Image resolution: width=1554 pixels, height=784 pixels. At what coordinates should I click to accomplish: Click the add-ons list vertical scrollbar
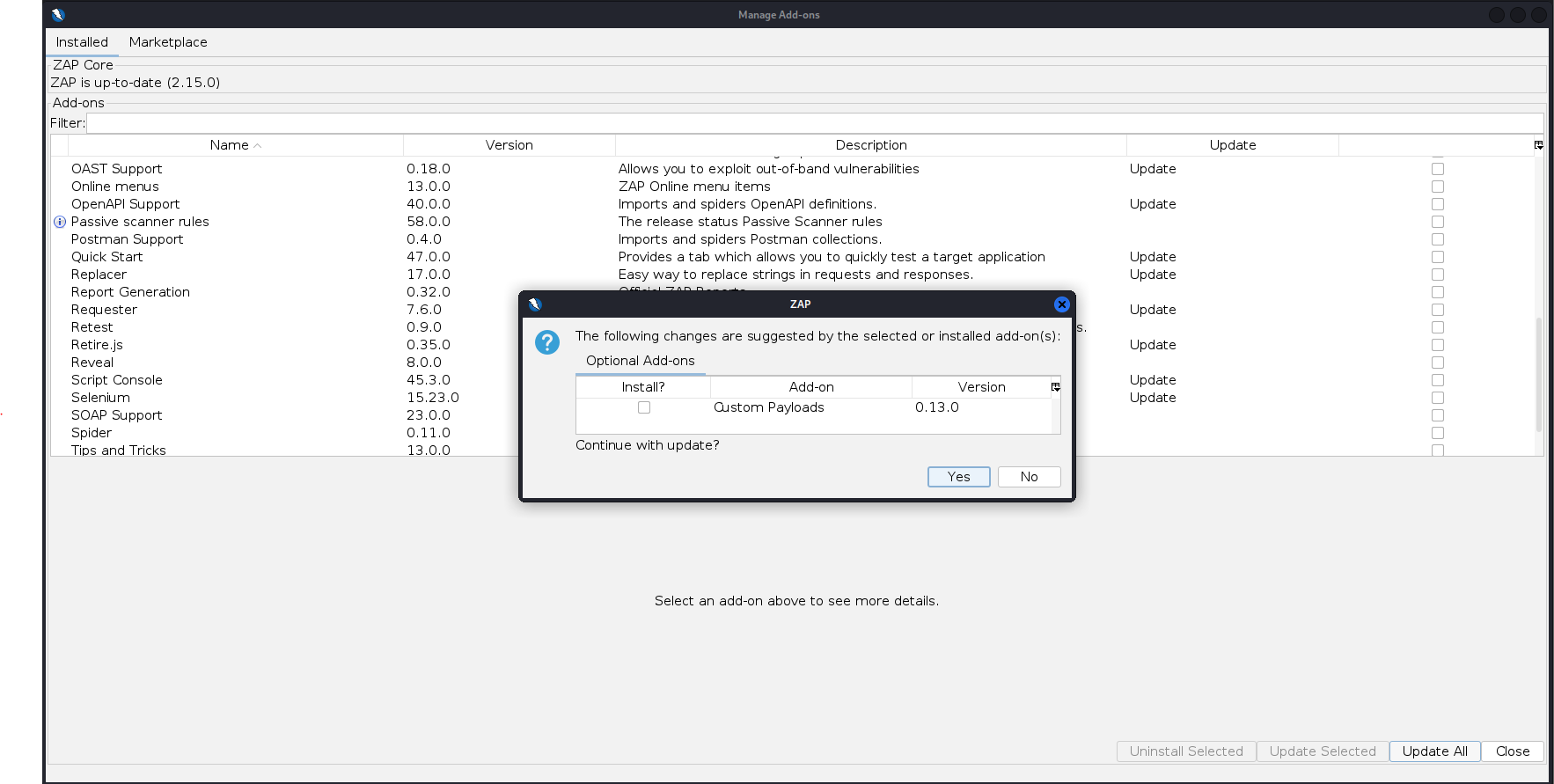tap(1539, 375)
